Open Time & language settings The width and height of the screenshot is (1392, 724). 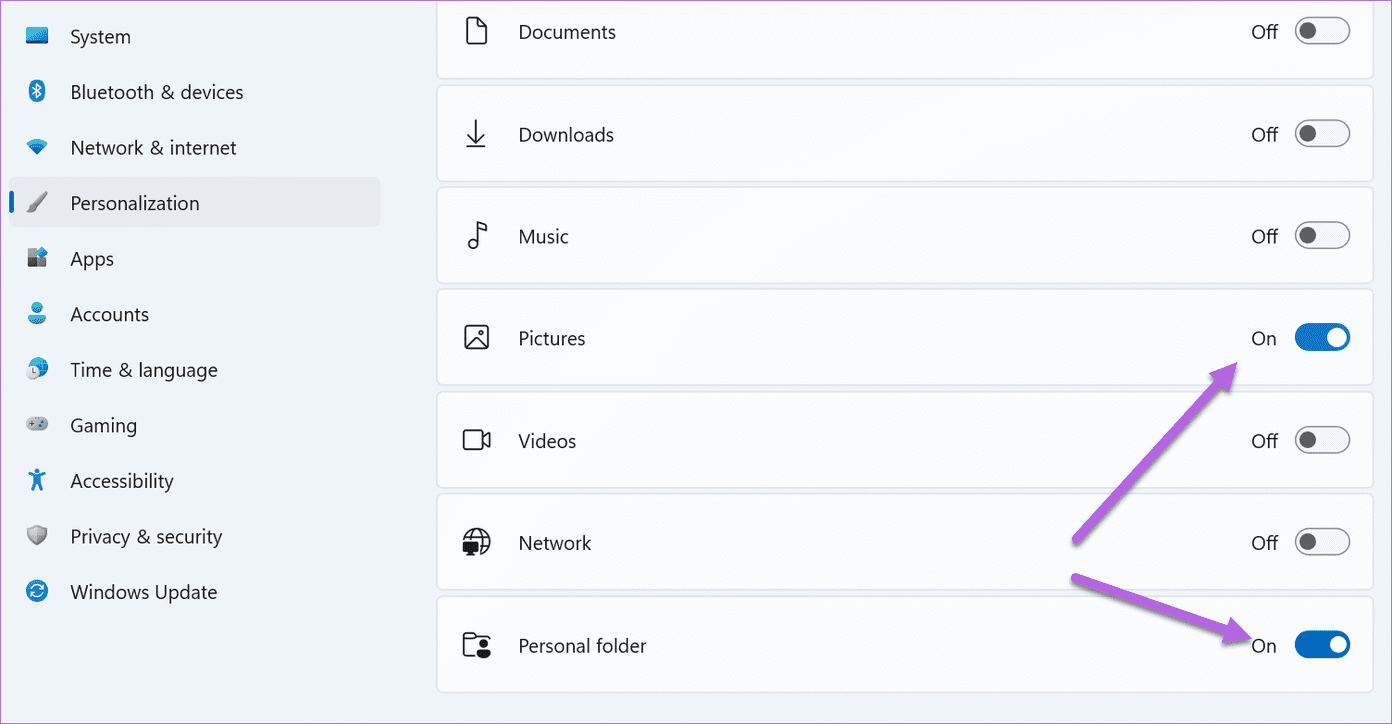144,369
